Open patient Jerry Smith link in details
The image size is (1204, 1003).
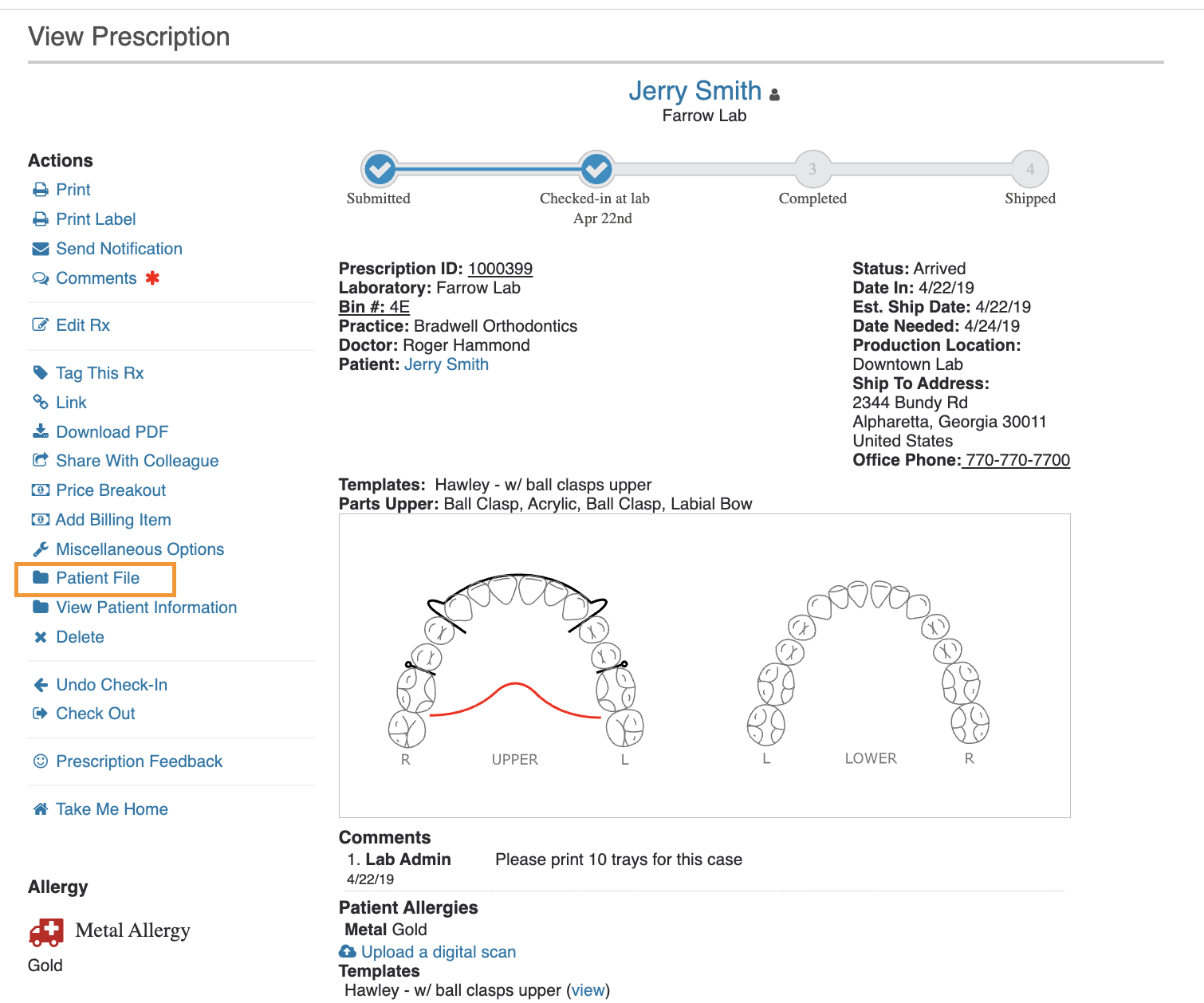446,364
